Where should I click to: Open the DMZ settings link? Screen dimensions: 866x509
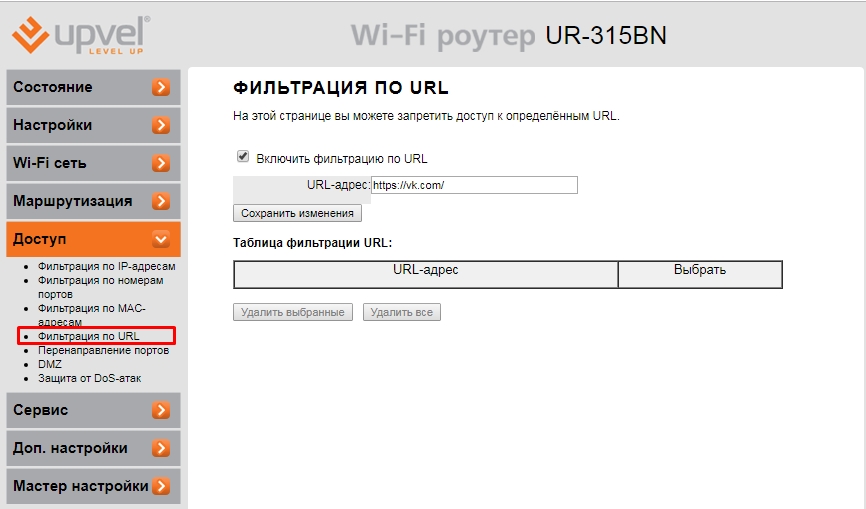pos(50,364)
